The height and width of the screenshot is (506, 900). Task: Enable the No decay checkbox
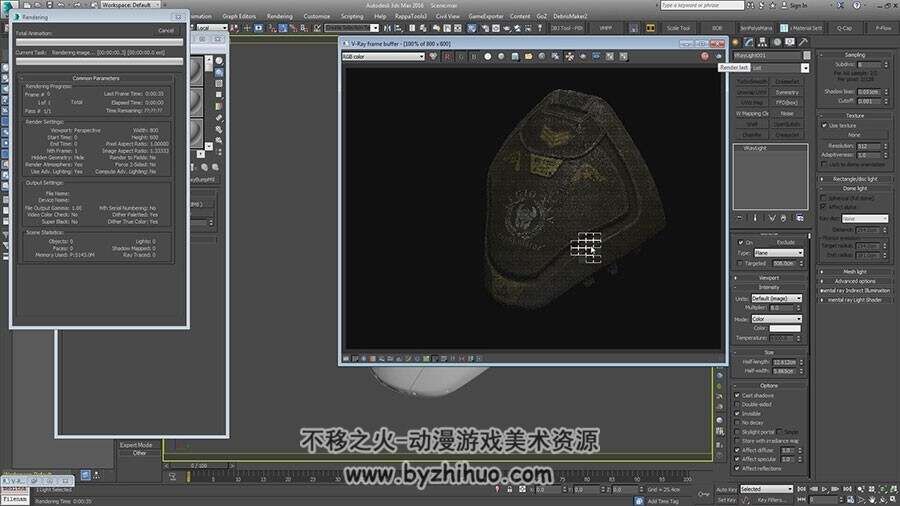[x=738, y=423]
